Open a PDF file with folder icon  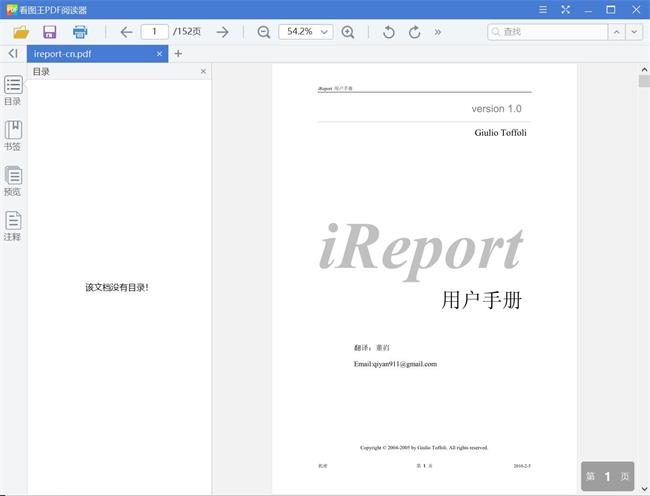[21, 32]
